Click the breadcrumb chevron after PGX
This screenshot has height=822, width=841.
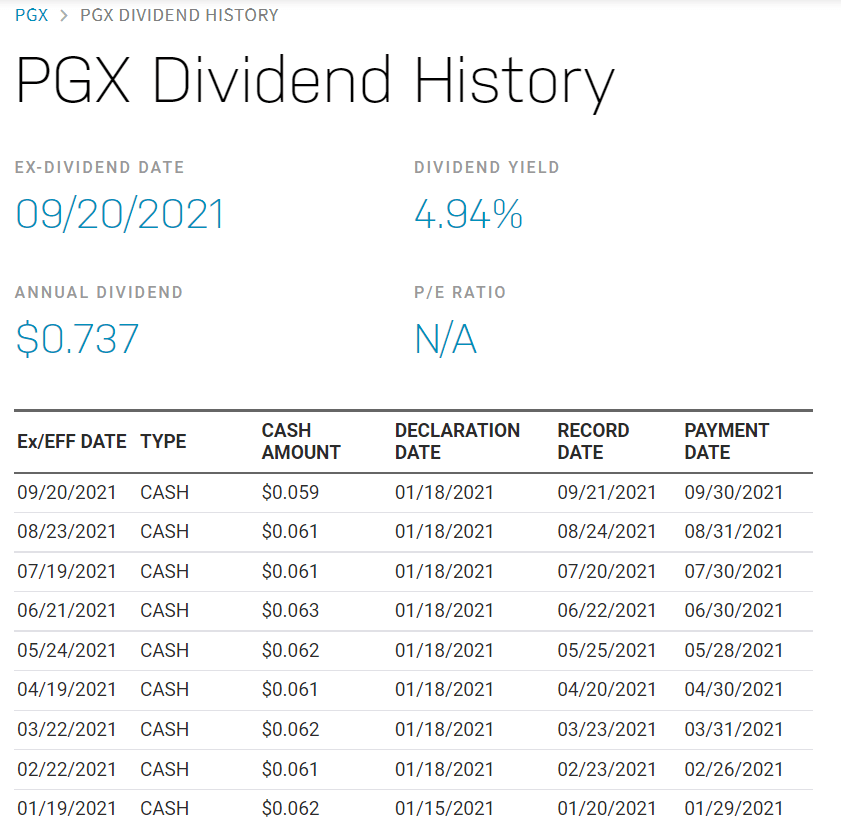[64, 16]
